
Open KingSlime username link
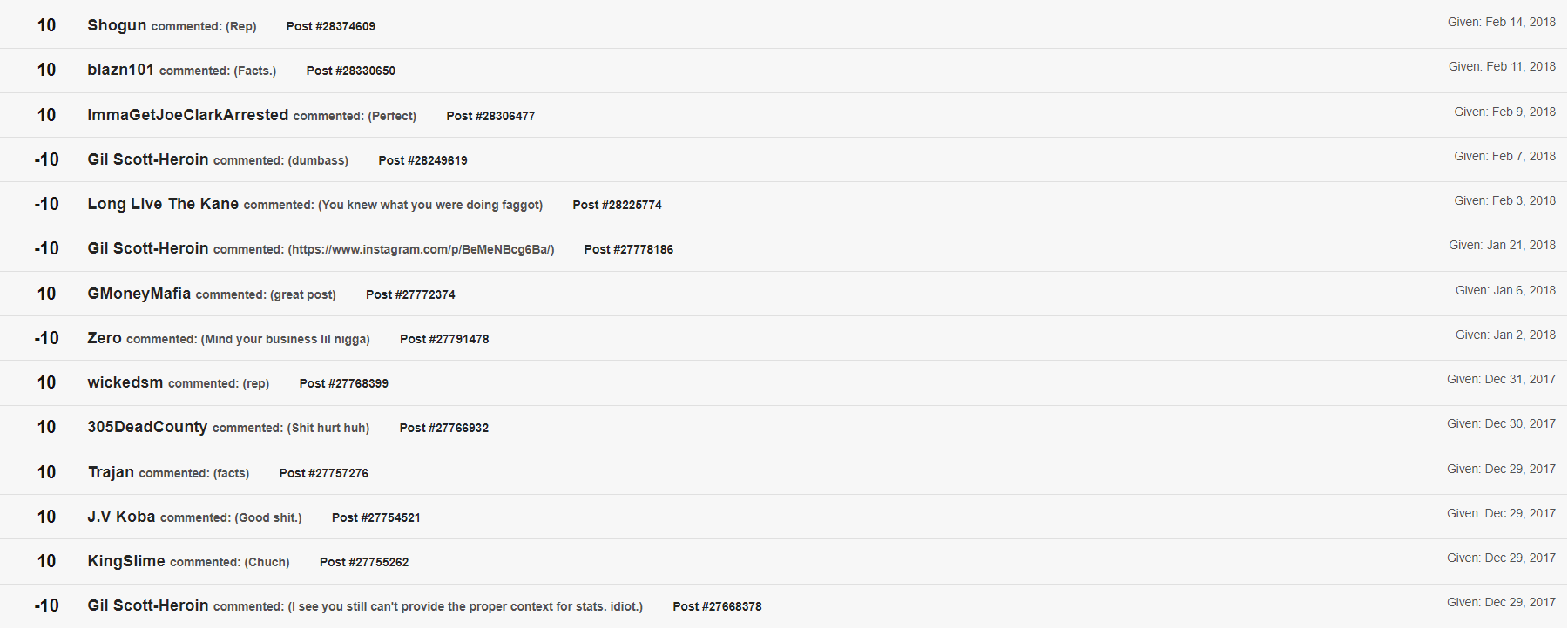126,561
